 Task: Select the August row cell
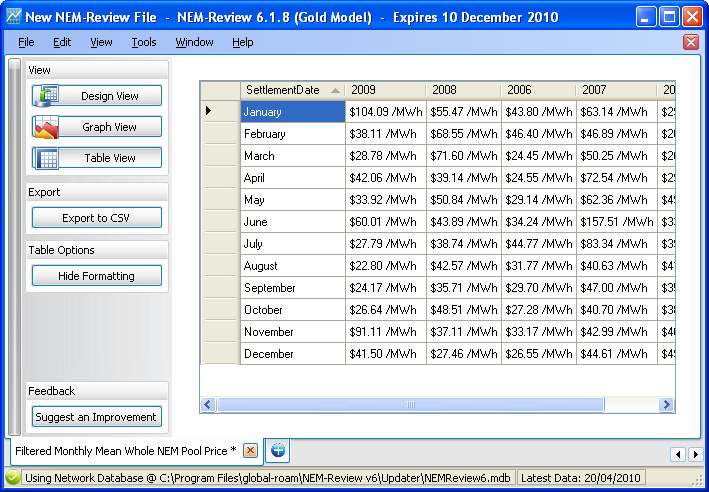(293, 266)
